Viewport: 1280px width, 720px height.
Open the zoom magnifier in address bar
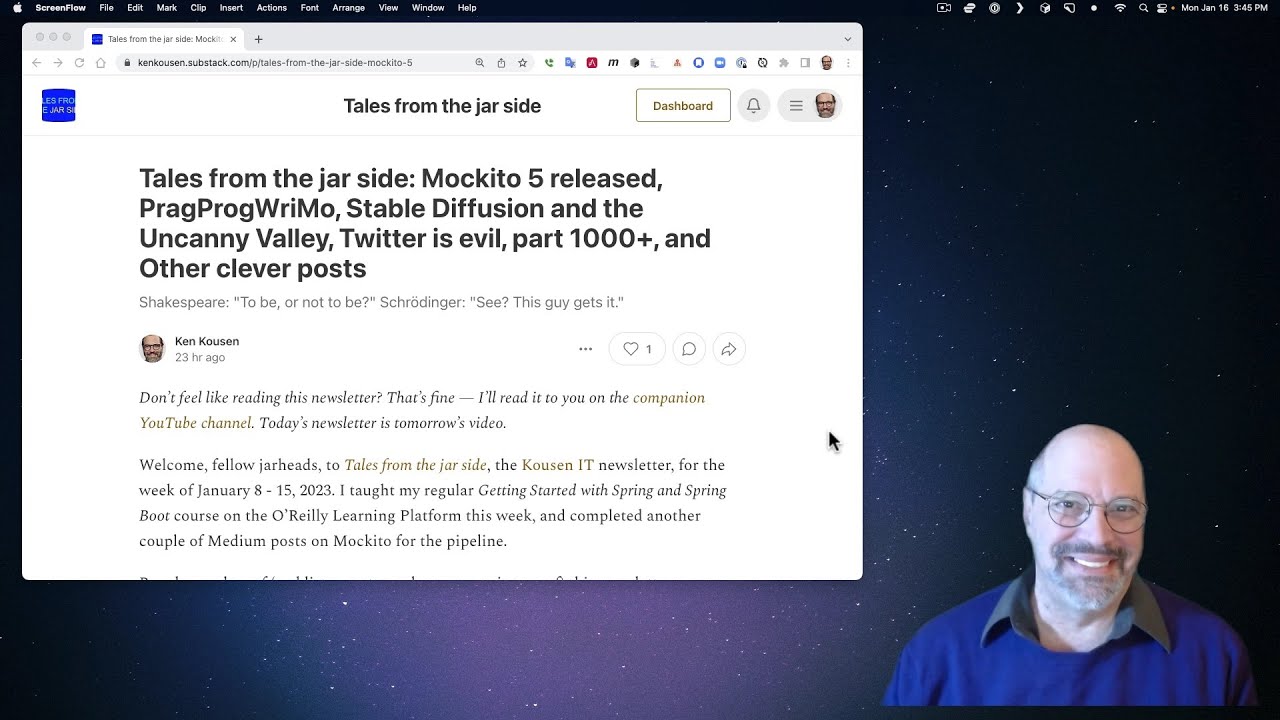[480, 62]
